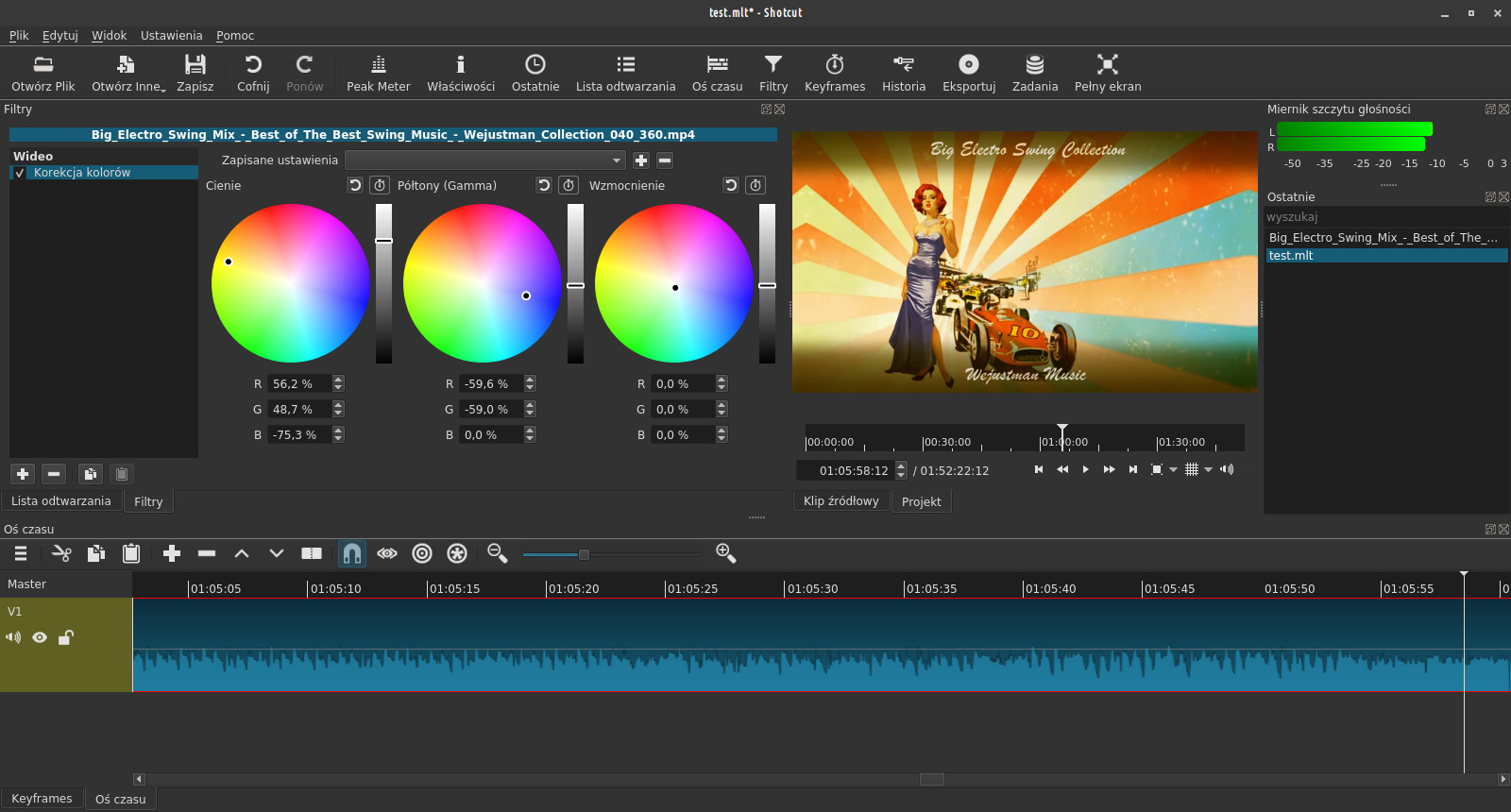Step Cienie G value spinner
Viewport: 1511px width, 812px height.
click(338, 410)
